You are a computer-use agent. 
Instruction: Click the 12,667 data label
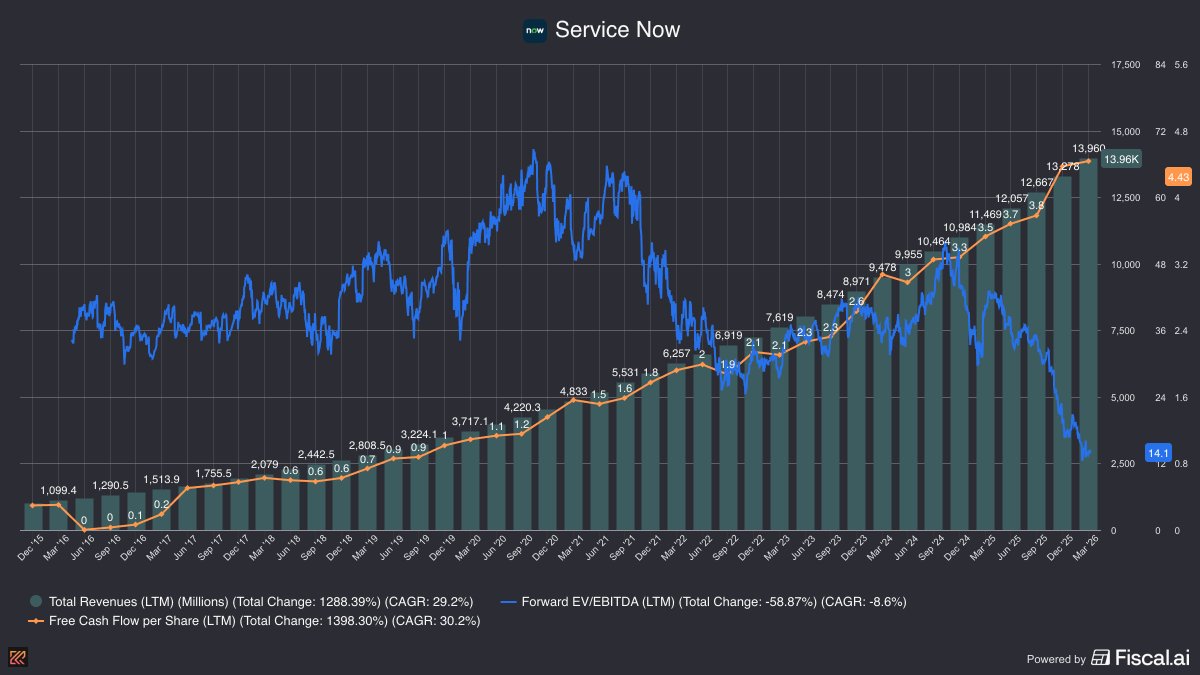pyautogui.click(x=1036, y=182)
